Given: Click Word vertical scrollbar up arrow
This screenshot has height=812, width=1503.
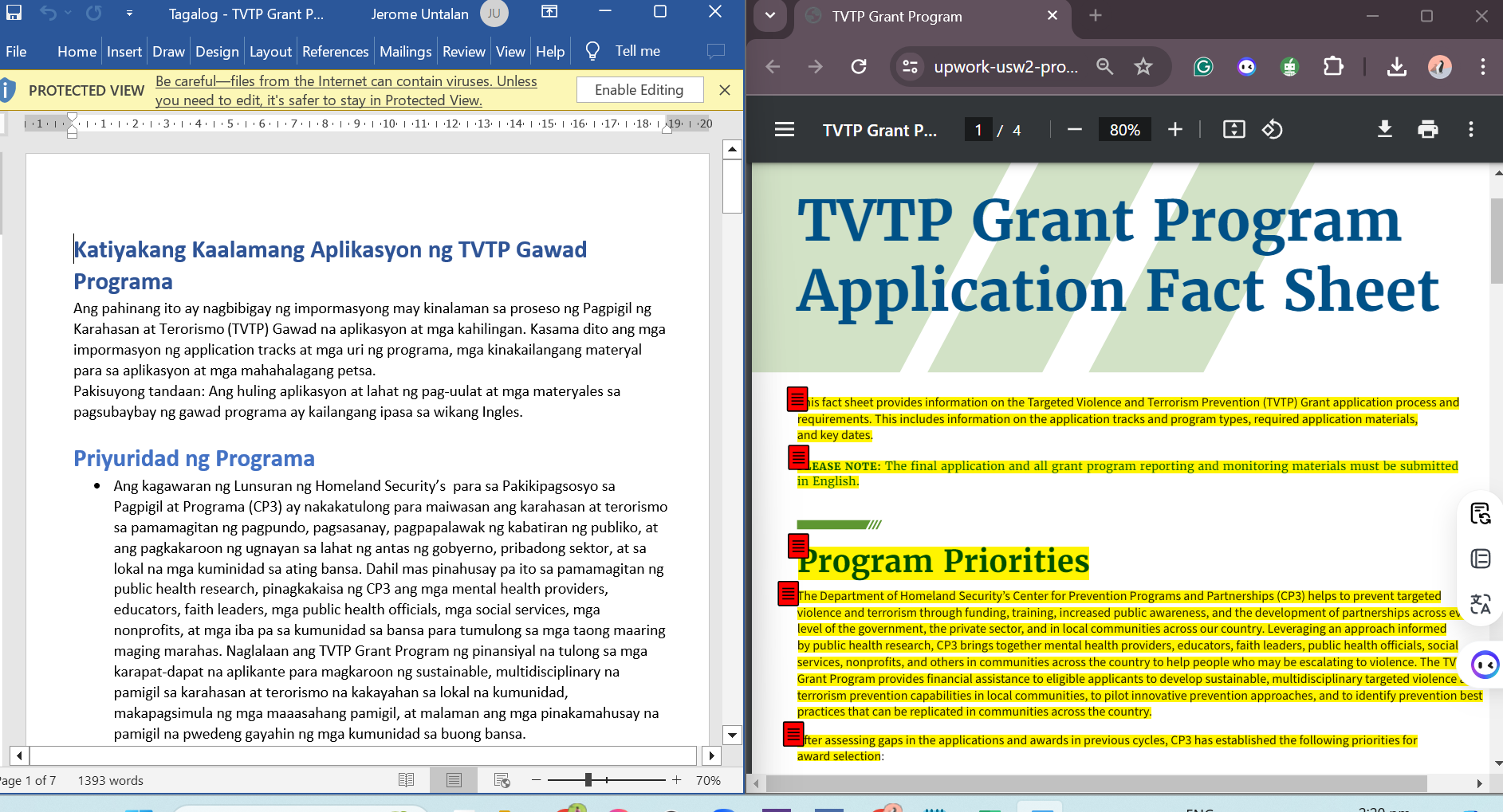Looking at the screenshot, I should pos(732,149).
